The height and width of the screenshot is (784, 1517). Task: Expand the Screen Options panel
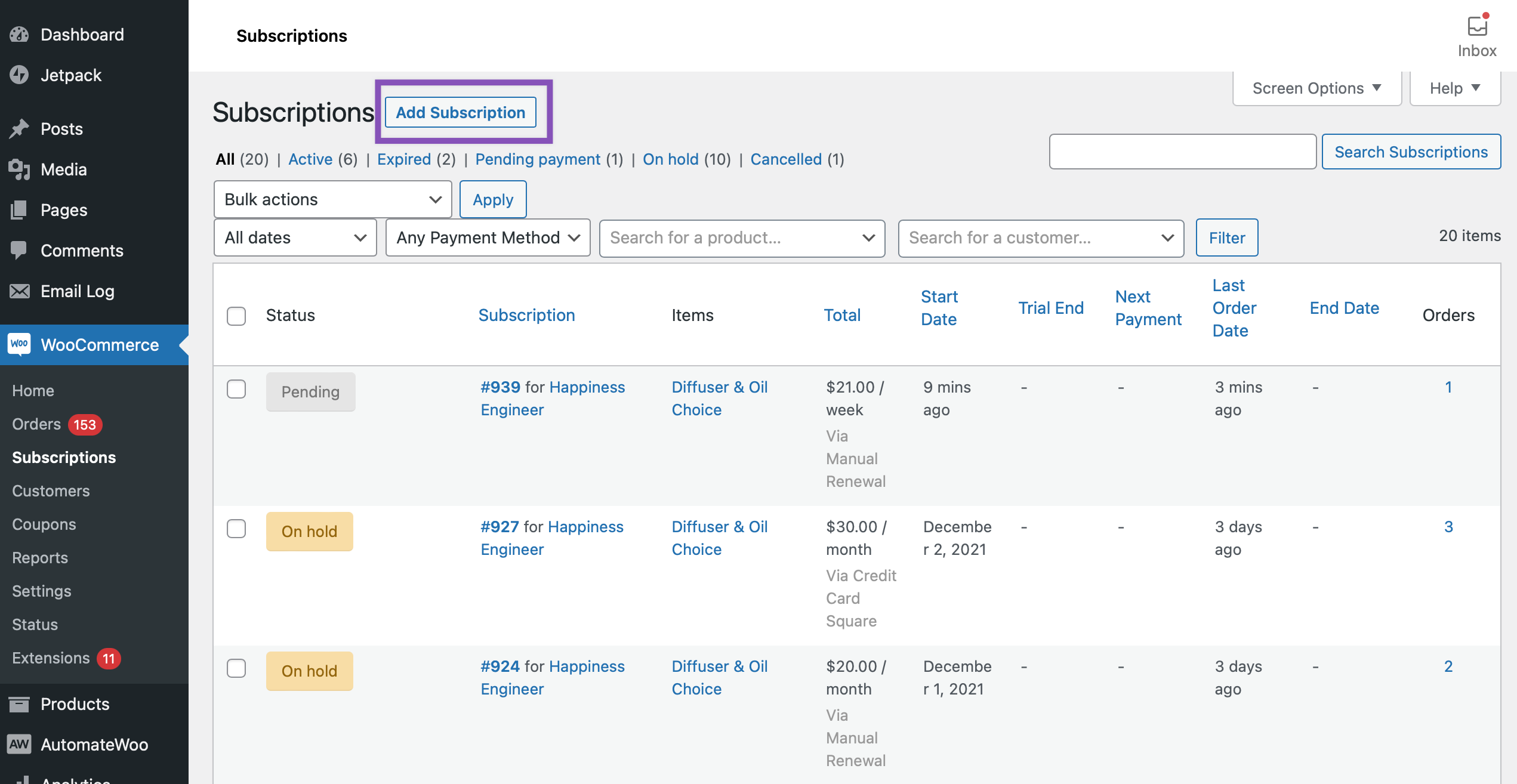pos(1316,88)
